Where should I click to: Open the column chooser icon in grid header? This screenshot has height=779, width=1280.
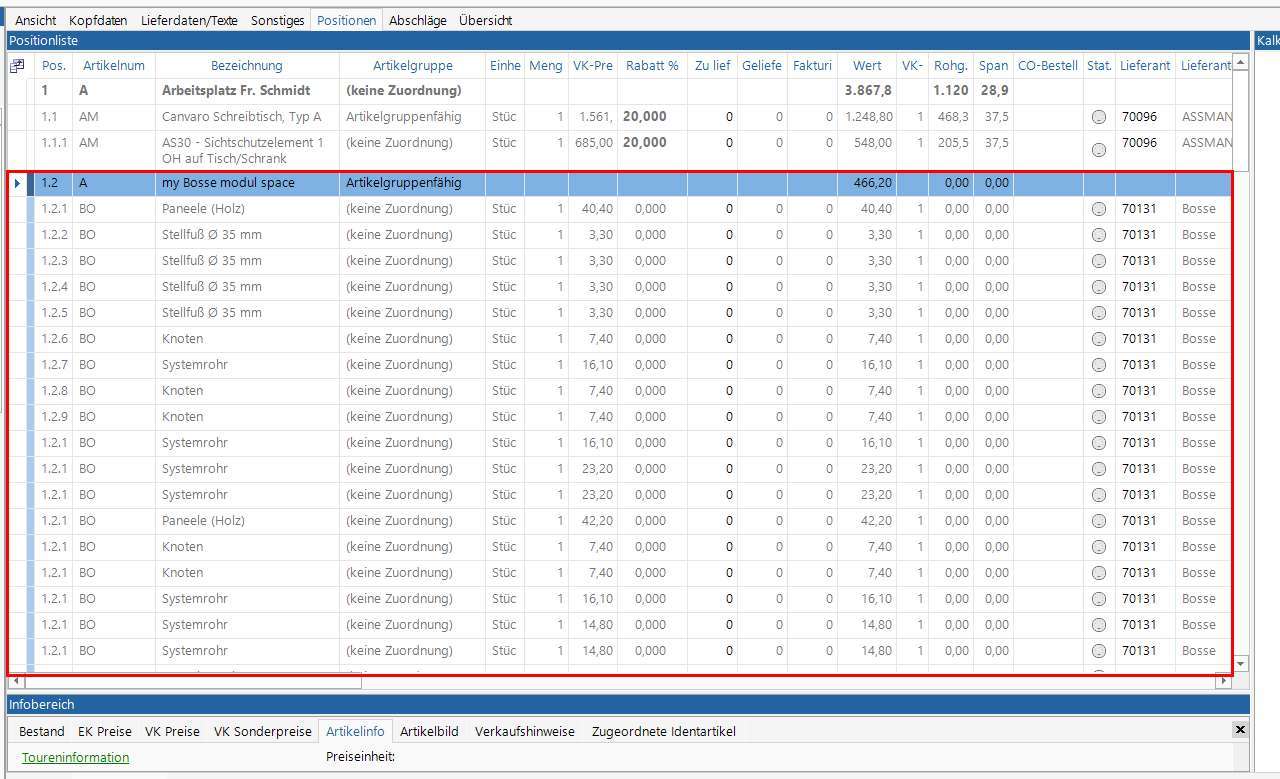tap(17, 66)
